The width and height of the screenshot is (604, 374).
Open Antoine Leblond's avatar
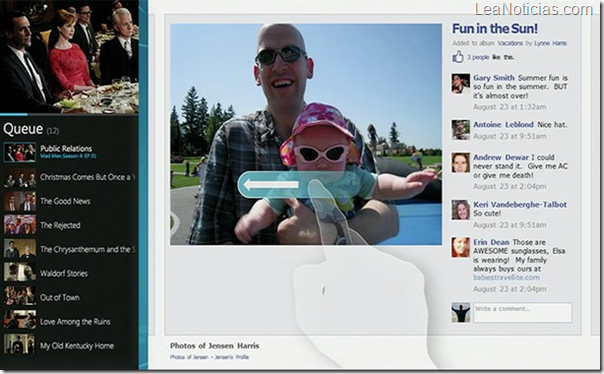pos(461,130)
